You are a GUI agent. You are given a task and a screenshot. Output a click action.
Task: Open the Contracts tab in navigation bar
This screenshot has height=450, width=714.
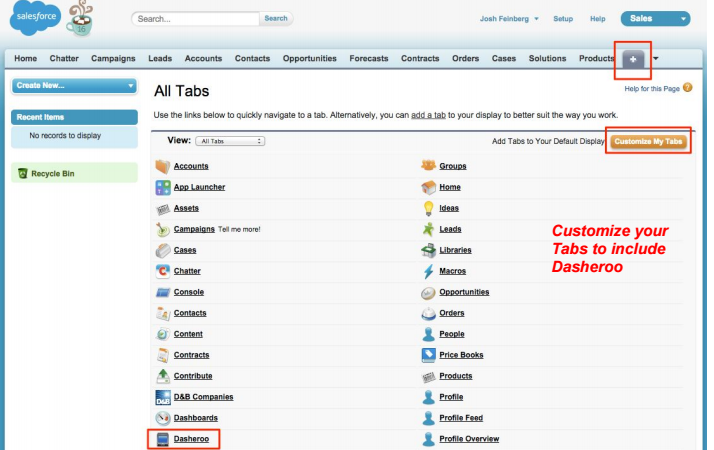click(x=420, y=58)
